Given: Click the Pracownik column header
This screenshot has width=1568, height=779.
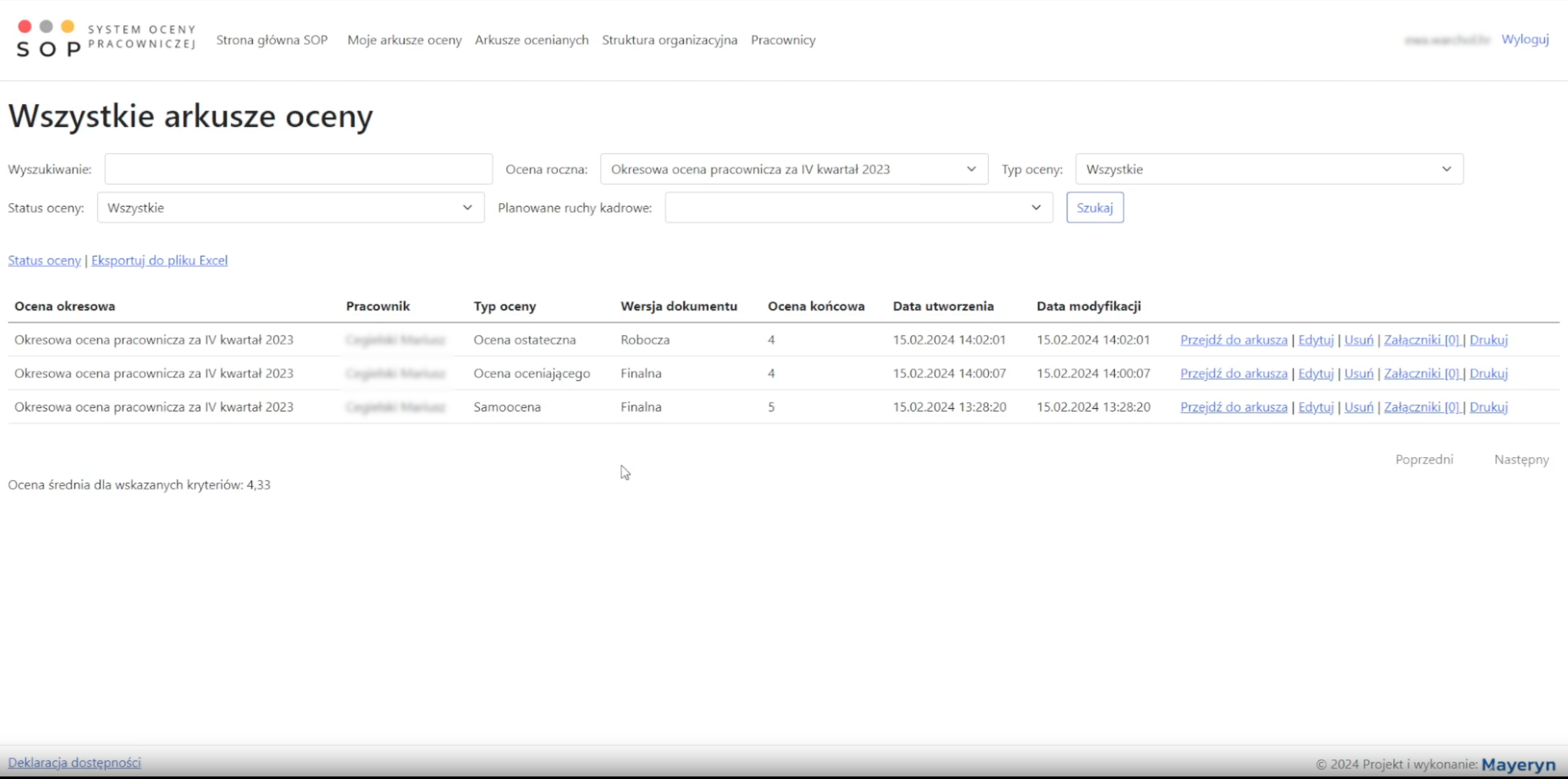Looking at the screenshot, I should pyautogui.click(x=378, y=306).
